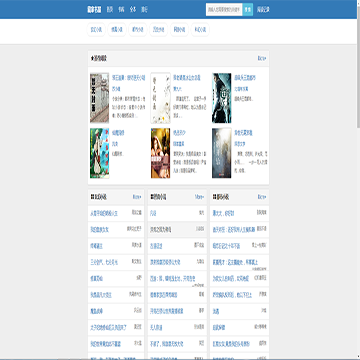Select the 网游小说 category pill
The height and width of the screenshot is (360, 360).
(x=179, y=30)
